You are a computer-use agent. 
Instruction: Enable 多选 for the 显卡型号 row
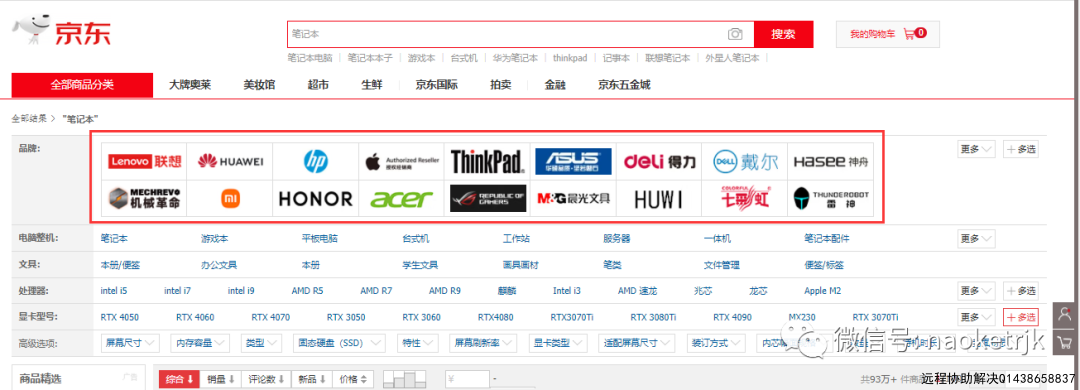coord(1021,317)
